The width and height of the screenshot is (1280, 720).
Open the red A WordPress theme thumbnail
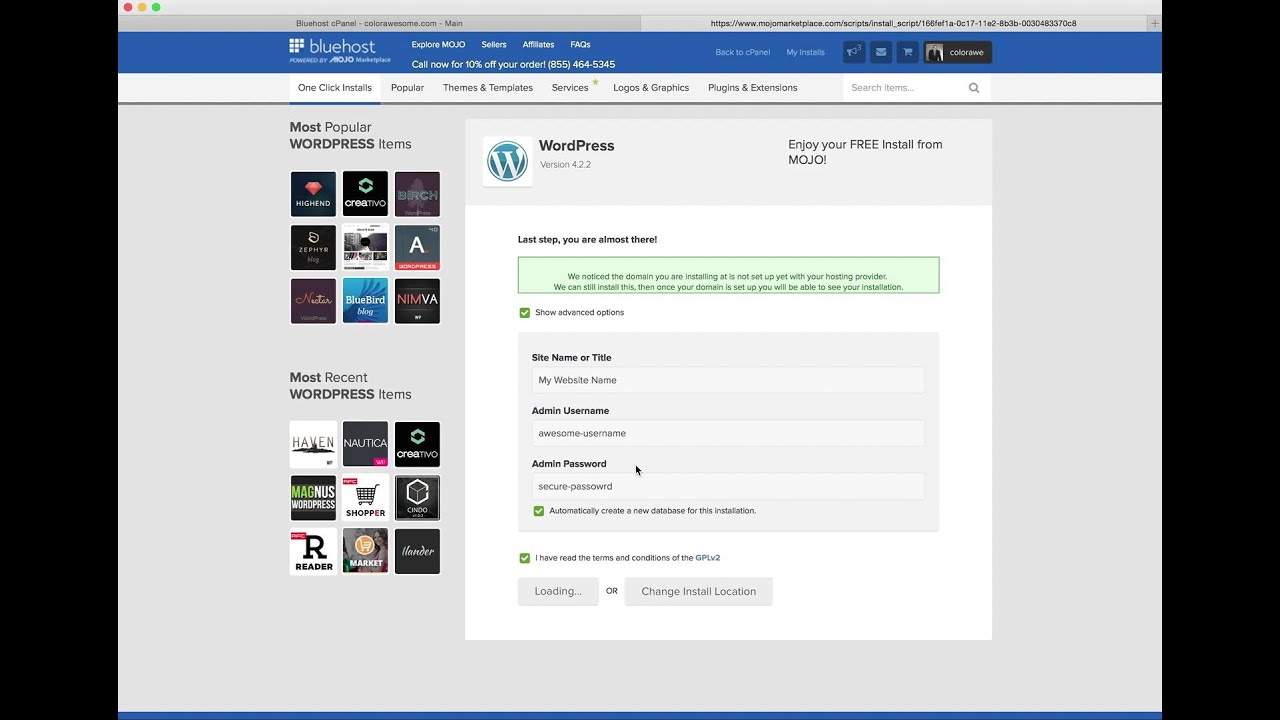tap(417, 247)
